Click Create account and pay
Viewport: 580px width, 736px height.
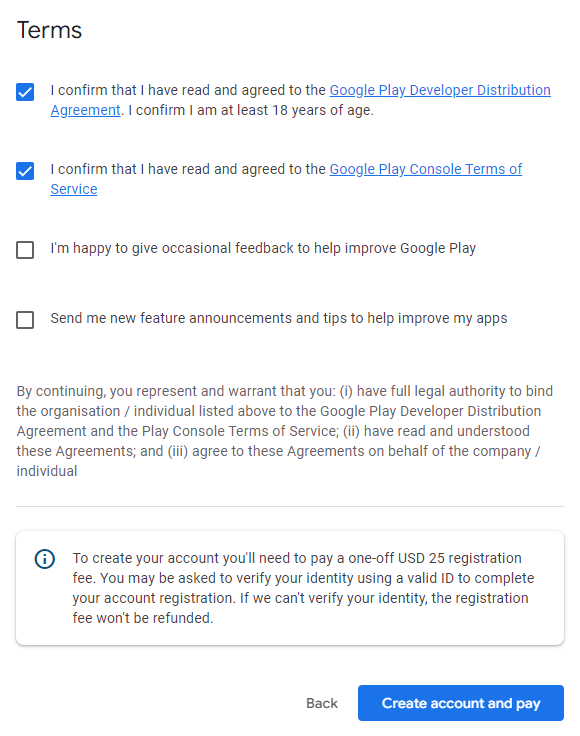(x=461, y=703)
